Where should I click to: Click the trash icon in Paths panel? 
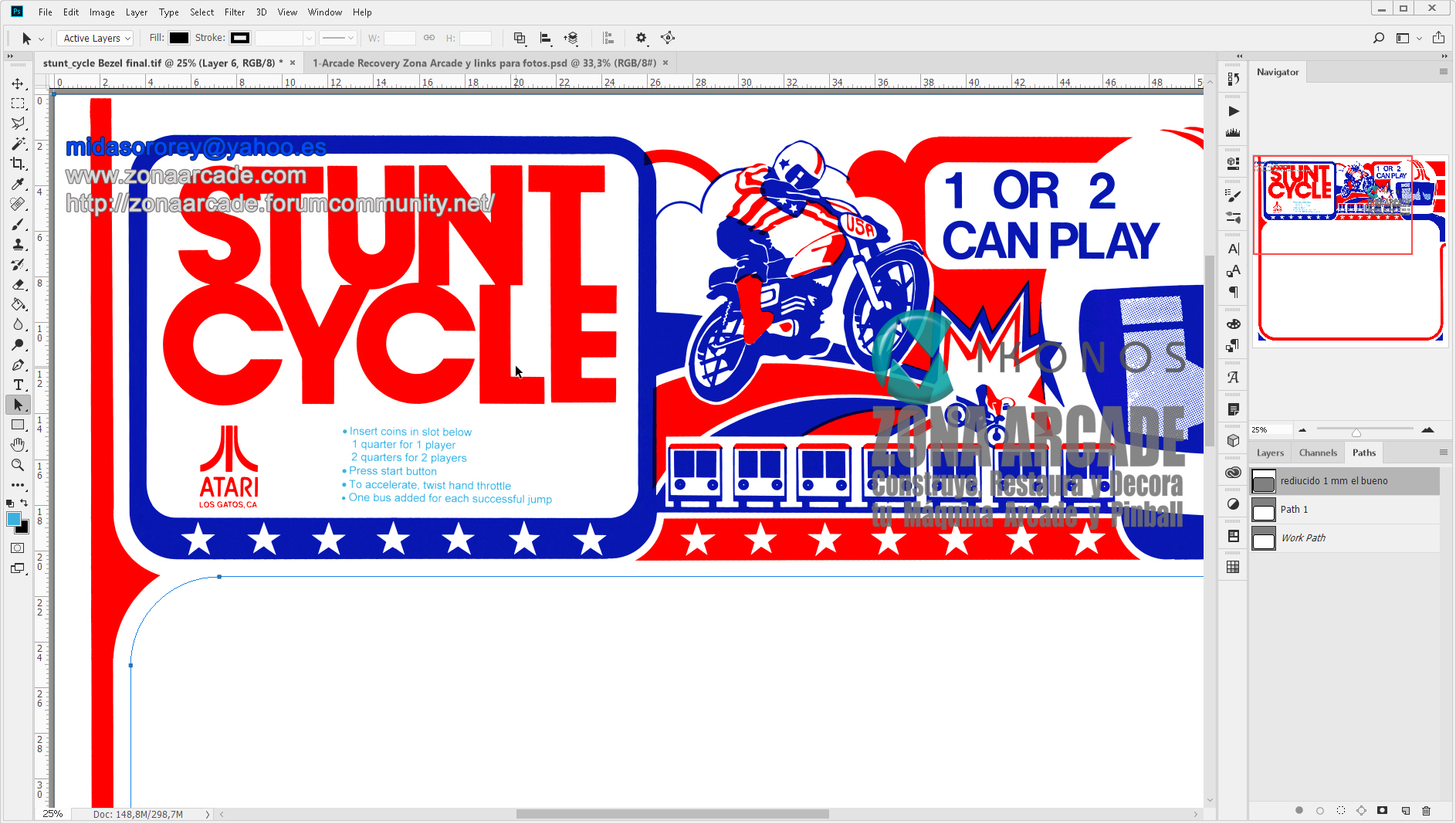(1426, 810)
